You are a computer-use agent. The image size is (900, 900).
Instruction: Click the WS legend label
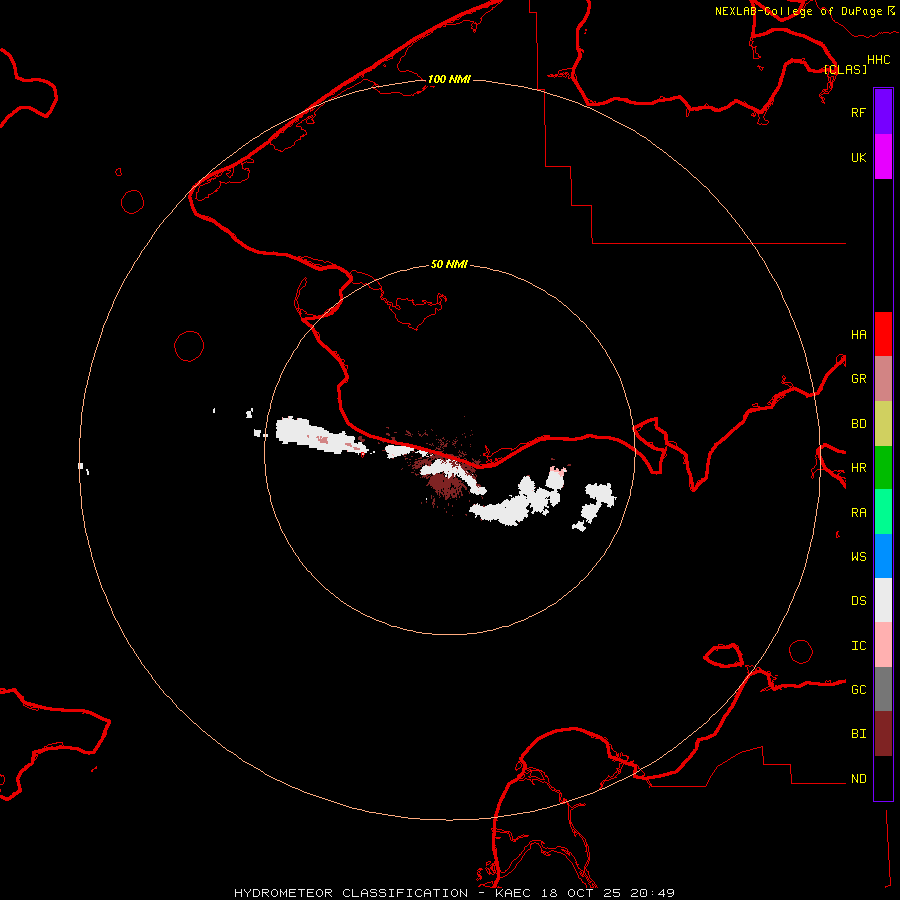(x=858, y=556)
